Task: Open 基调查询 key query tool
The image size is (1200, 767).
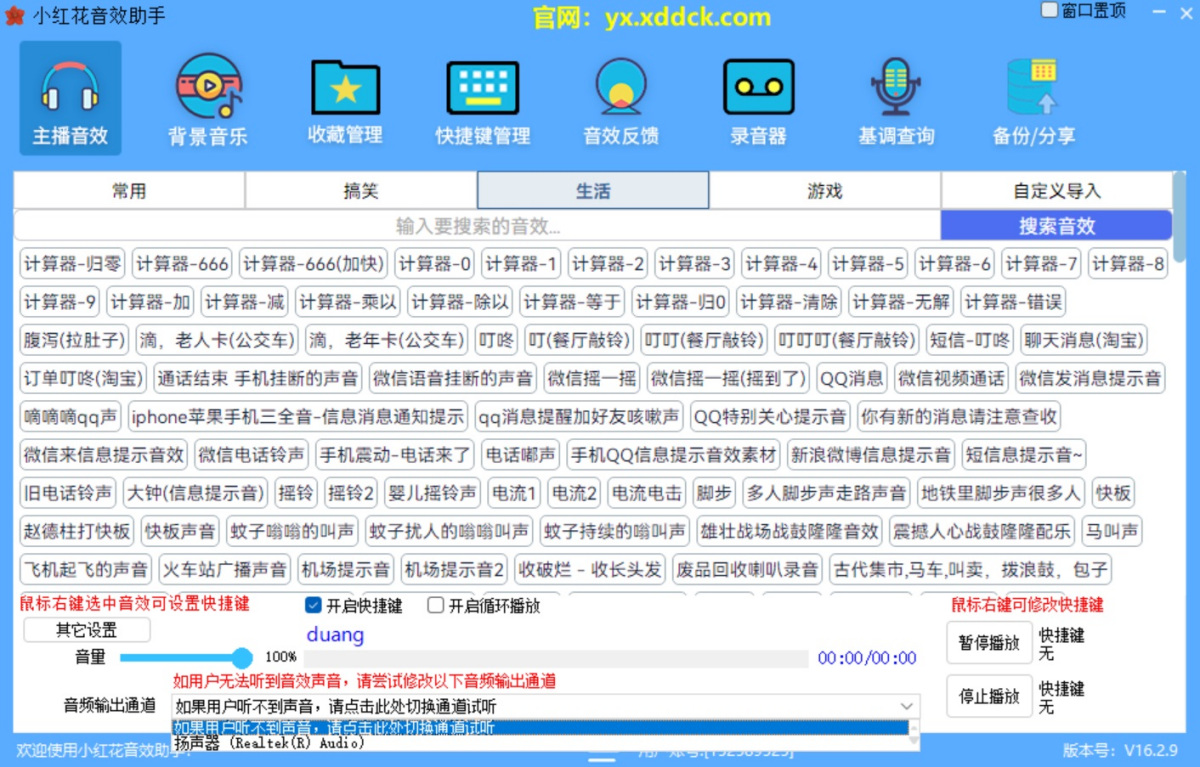Action: click(x=894, y=98)
